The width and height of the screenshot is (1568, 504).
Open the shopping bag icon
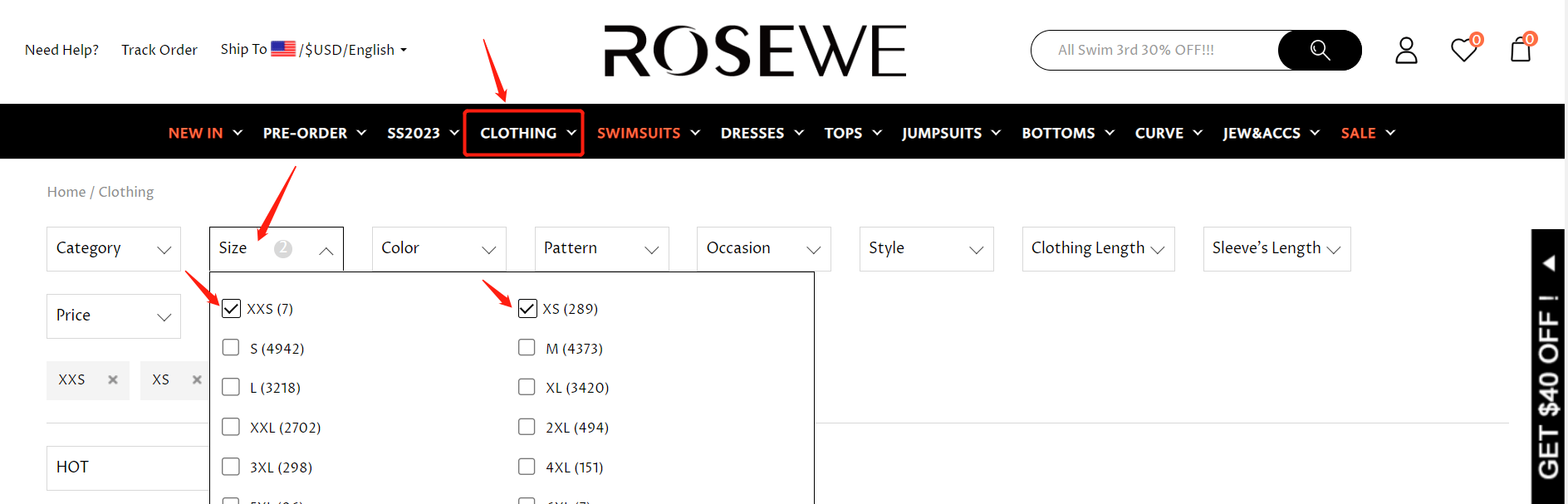point(1520,50)
